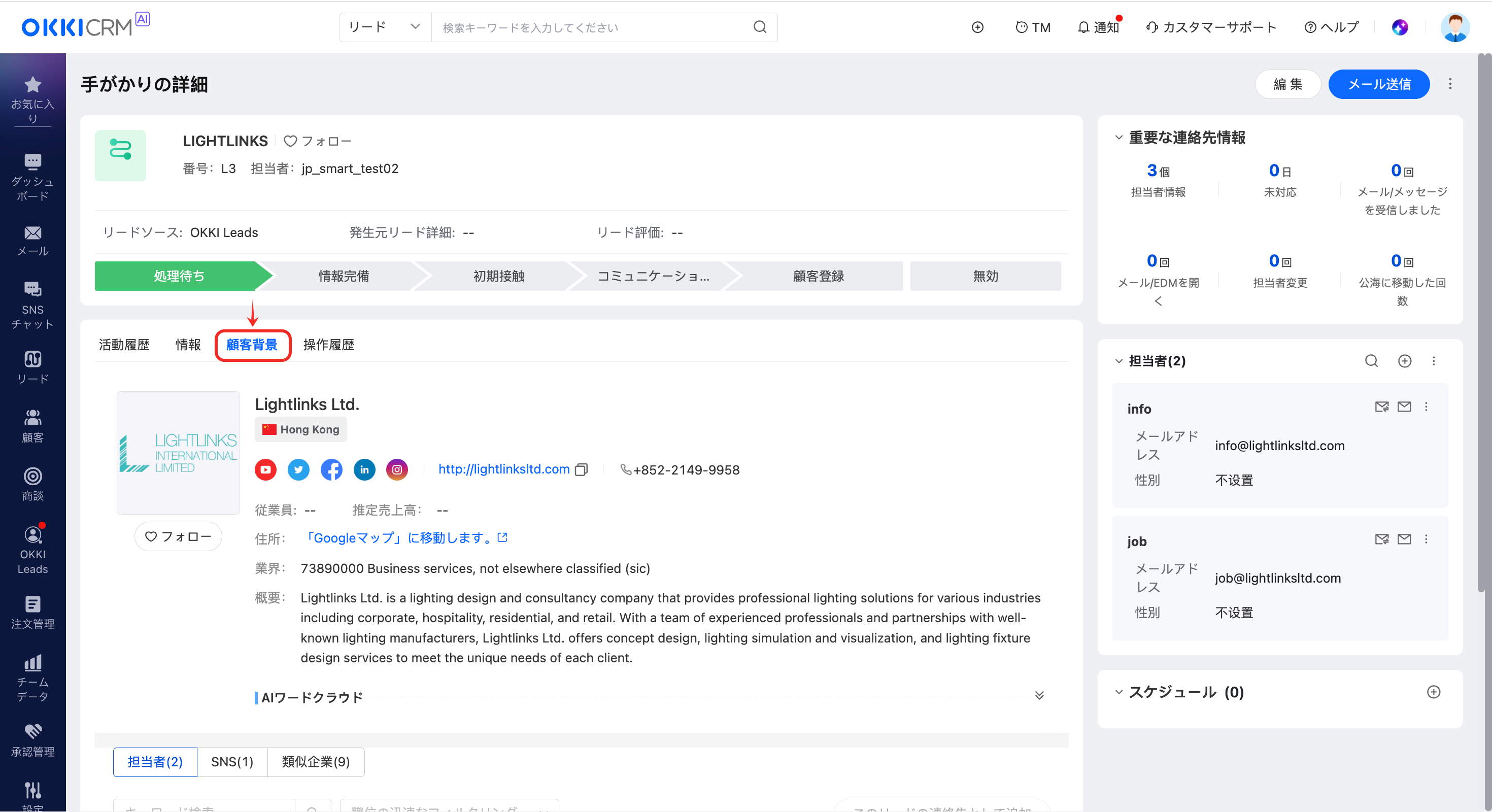The image size is (1492, 812).
Task: Send email to the info contact
Action: point(1404,407)
